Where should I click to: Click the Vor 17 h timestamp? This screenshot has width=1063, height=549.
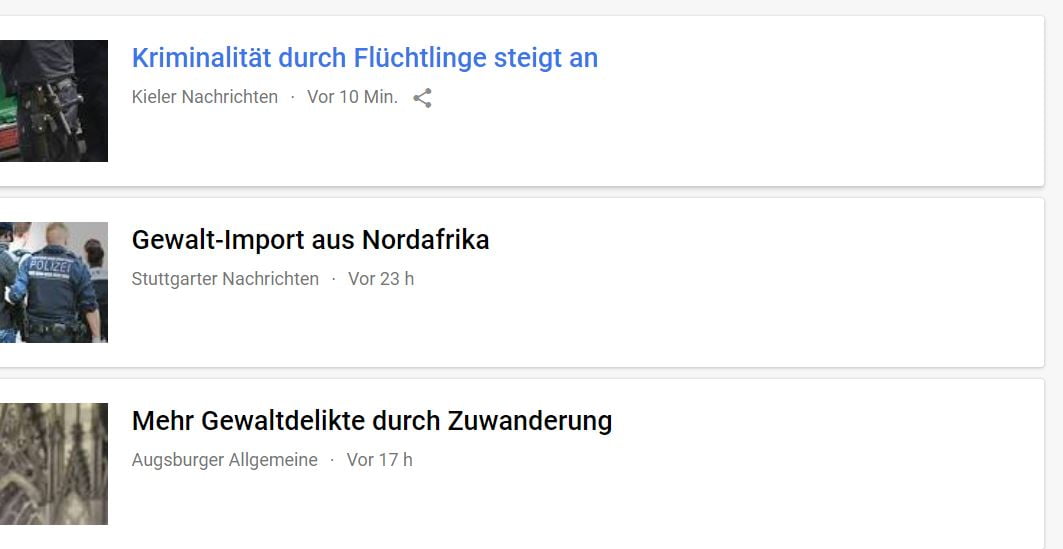pyautogui.click(x=379, y=460)
